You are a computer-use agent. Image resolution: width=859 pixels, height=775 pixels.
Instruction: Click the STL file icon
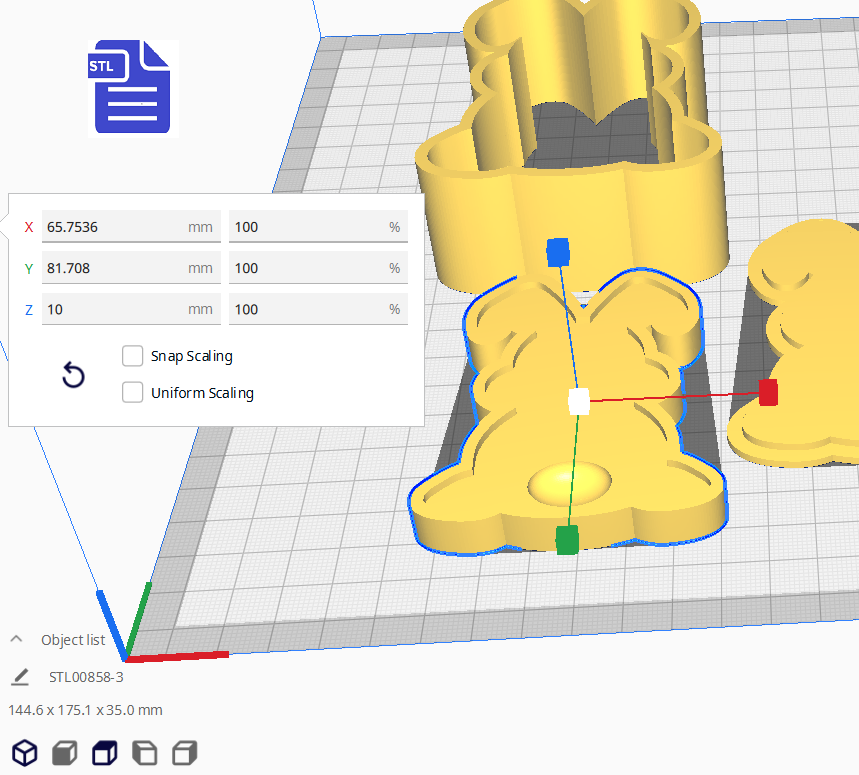pyautogui.click(x=131, y=87)
